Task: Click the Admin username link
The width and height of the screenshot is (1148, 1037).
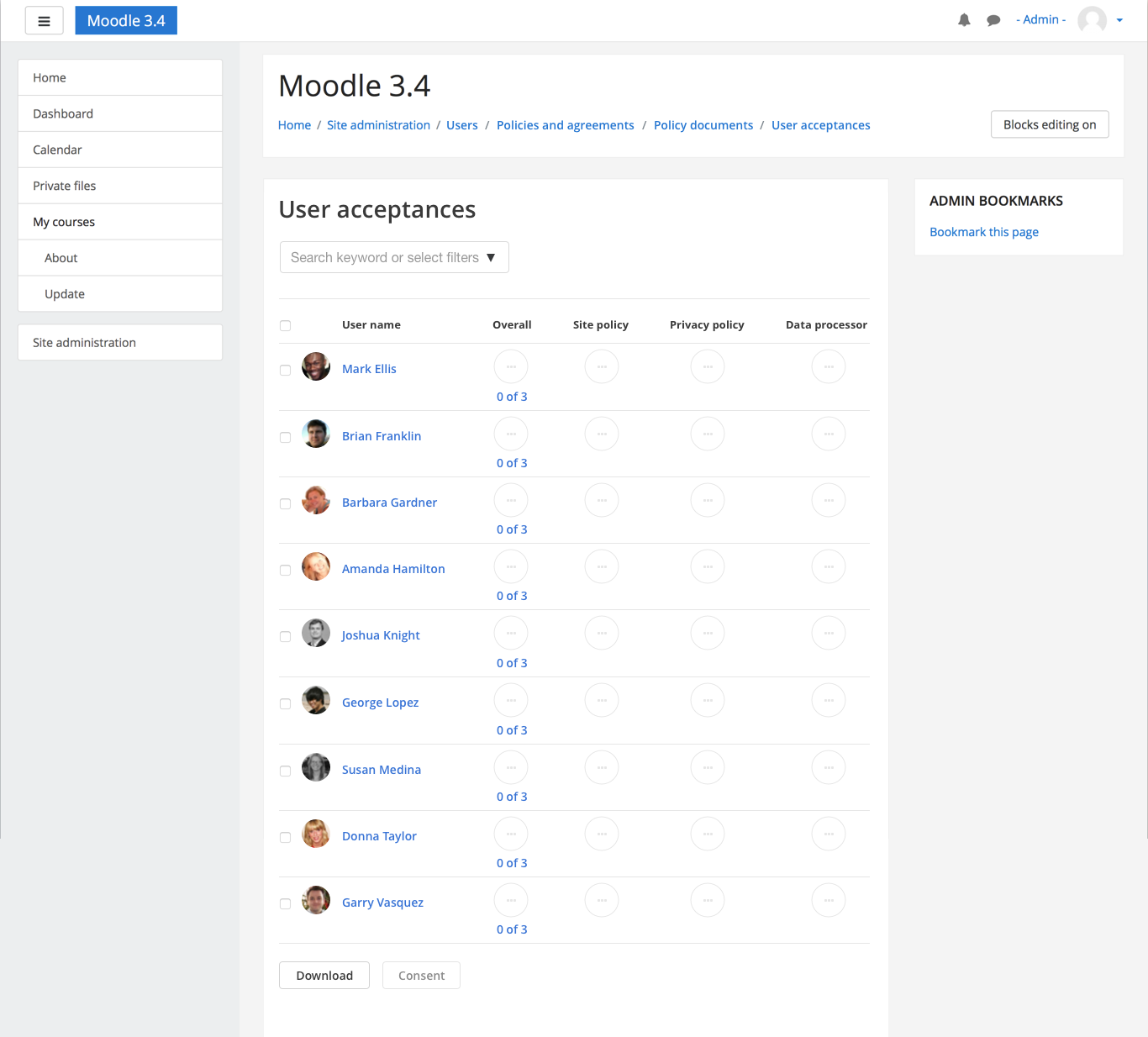Action: pyautogui.click(x=1040, y=19)
